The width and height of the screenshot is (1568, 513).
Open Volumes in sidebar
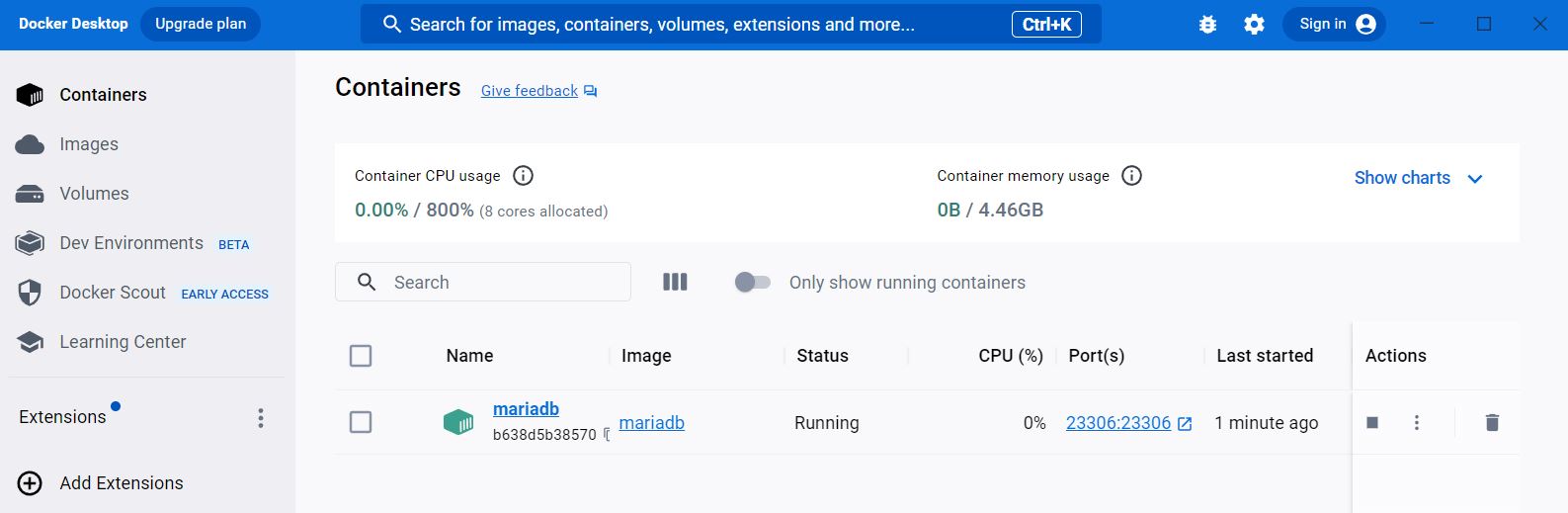(x=94, y=194)
